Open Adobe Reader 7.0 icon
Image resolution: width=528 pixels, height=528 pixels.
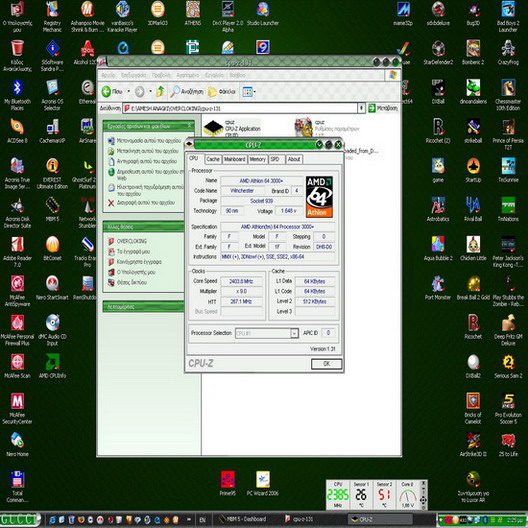17,252
